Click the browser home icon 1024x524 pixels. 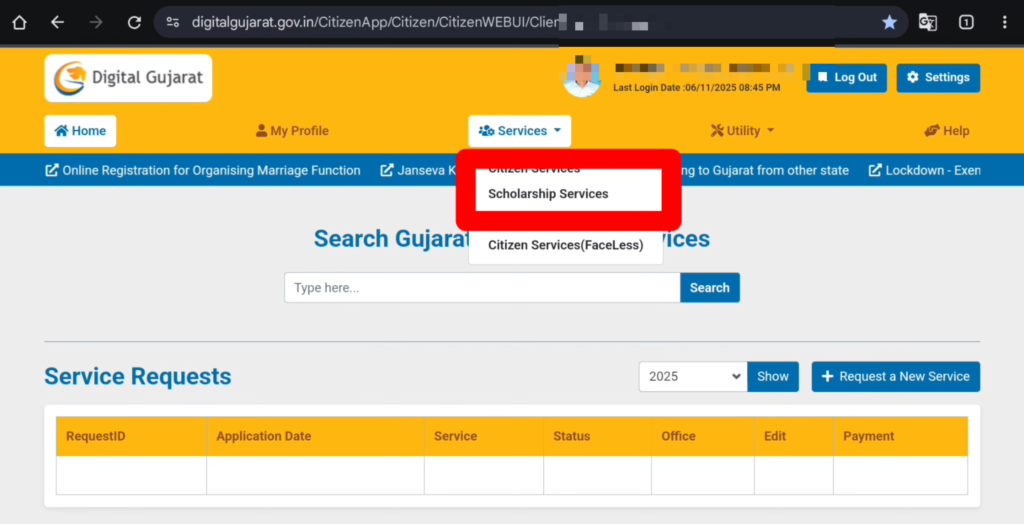point(19,22)
